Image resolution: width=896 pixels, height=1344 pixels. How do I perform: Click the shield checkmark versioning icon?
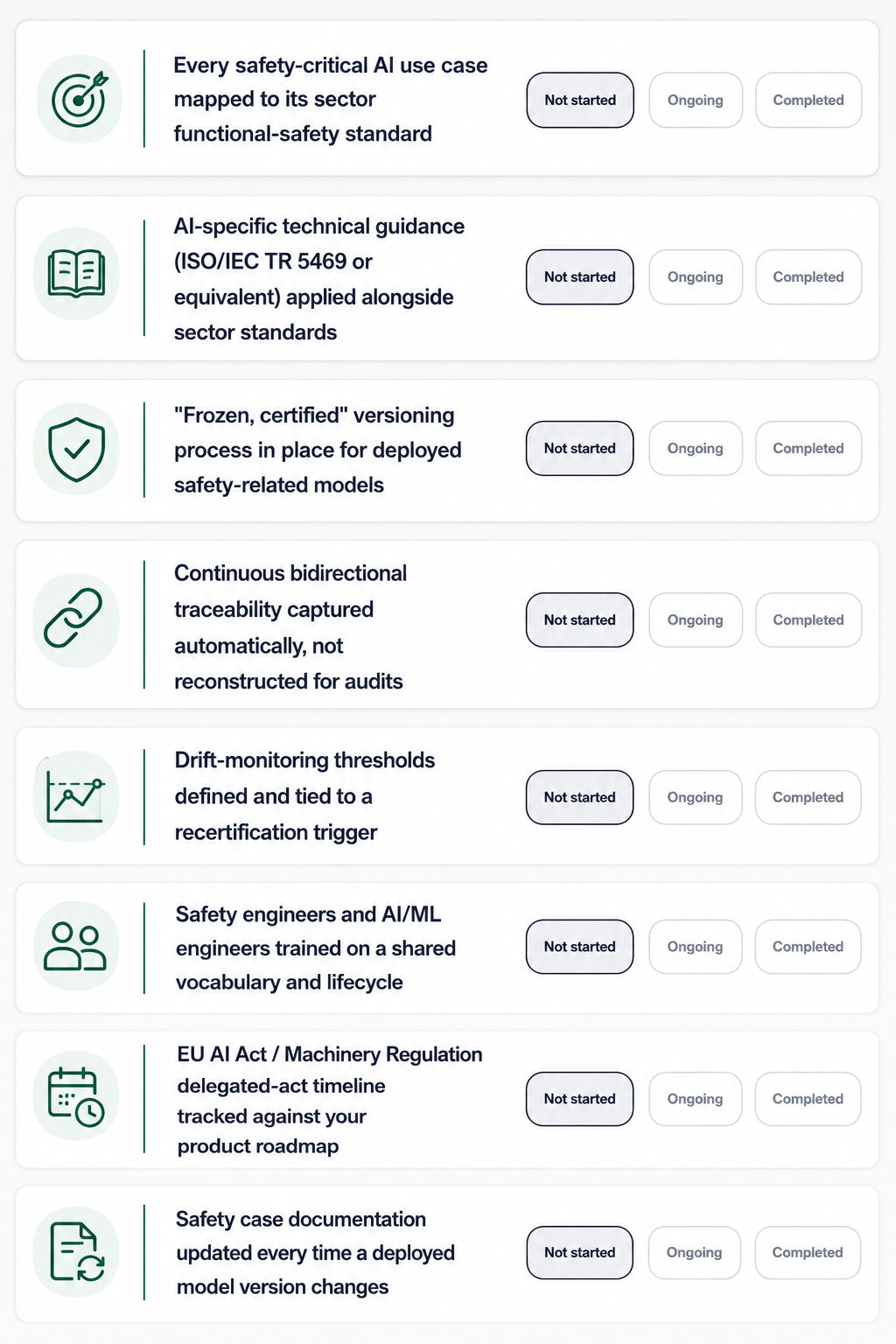(x=77, y=449)
